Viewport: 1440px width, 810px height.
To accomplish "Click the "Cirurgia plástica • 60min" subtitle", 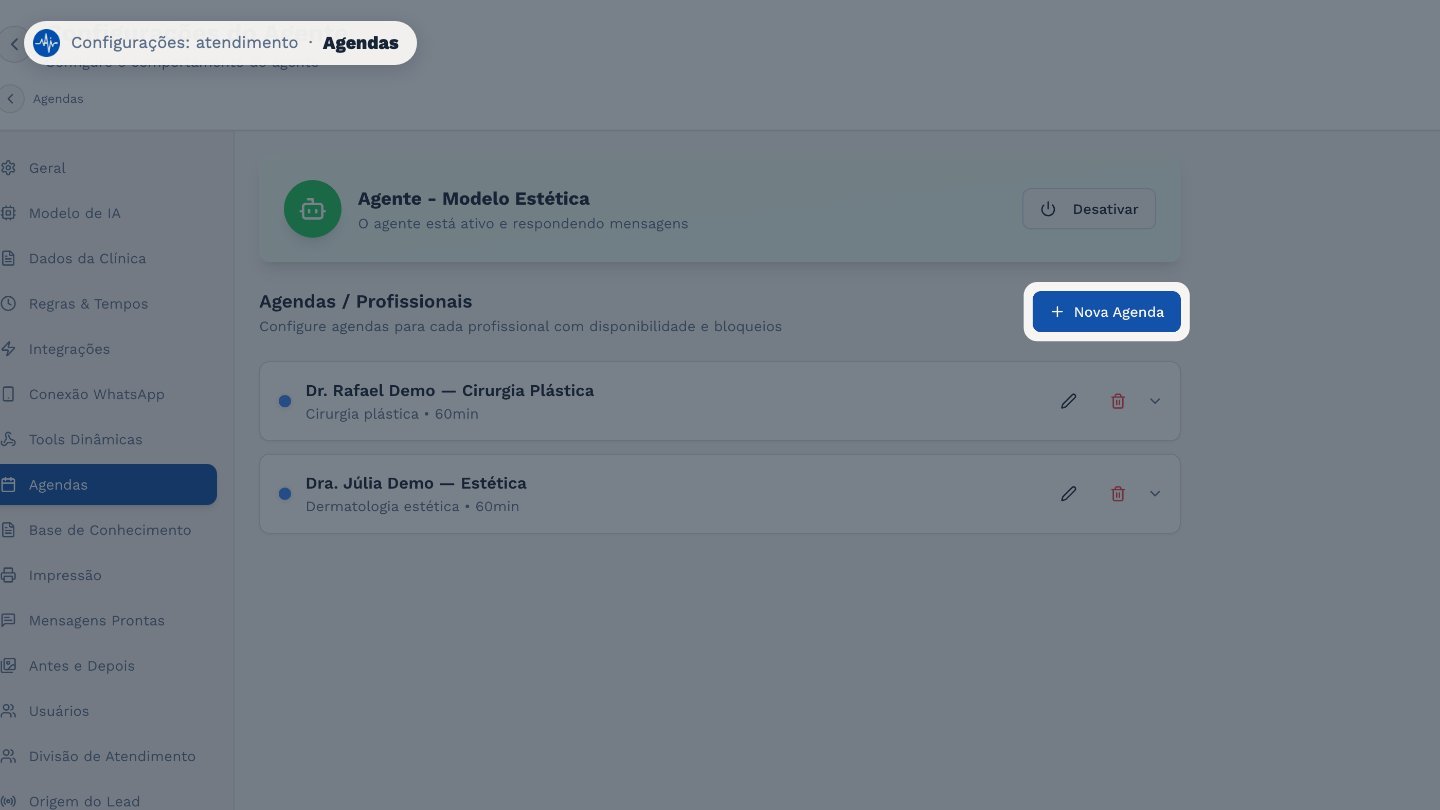I will [392, 414].
